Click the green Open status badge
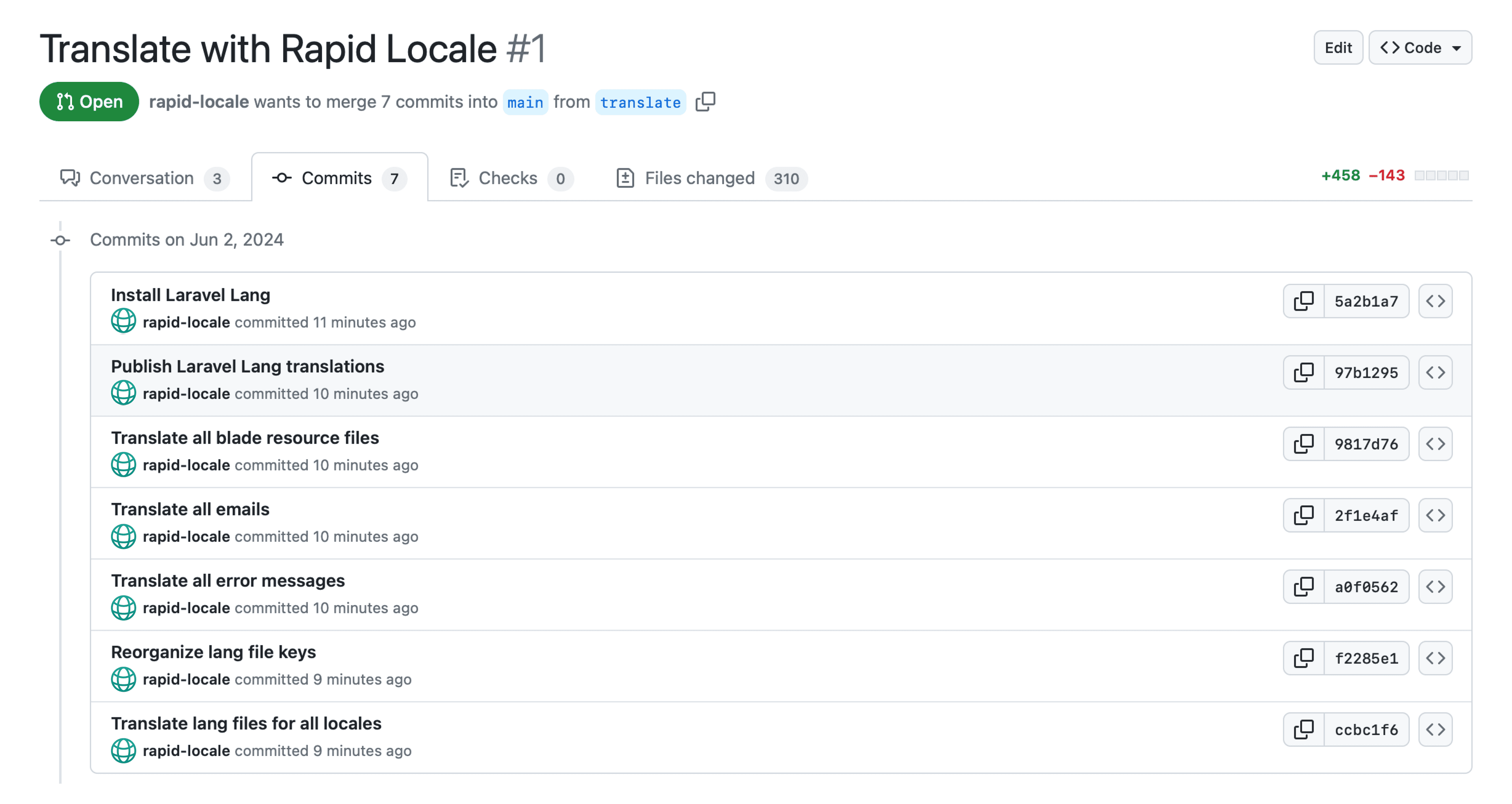This screenshot has height=804, width=1512. [89, 102]
